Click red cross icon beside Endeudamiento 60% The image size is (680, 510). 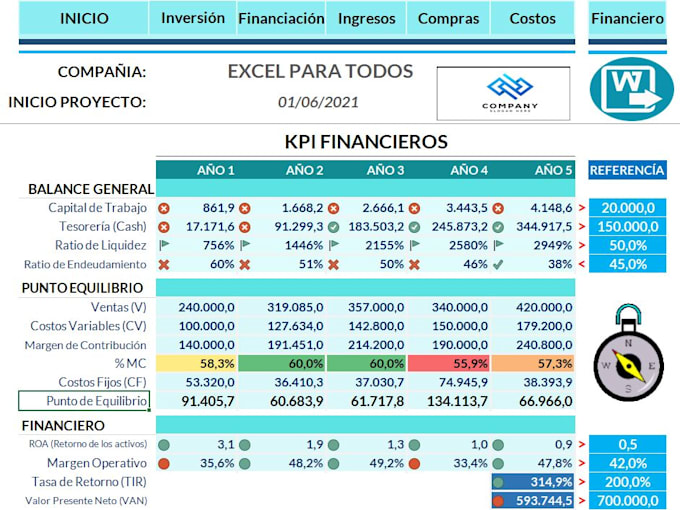point(164,265)
